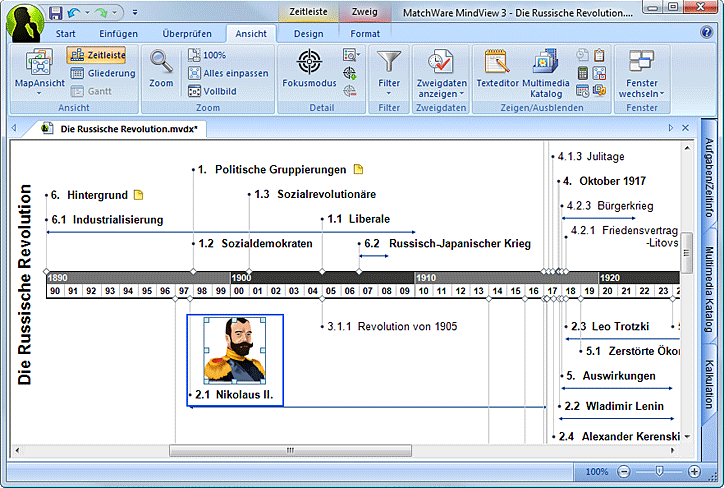Click the Redo arrow icon

[101, 12]
